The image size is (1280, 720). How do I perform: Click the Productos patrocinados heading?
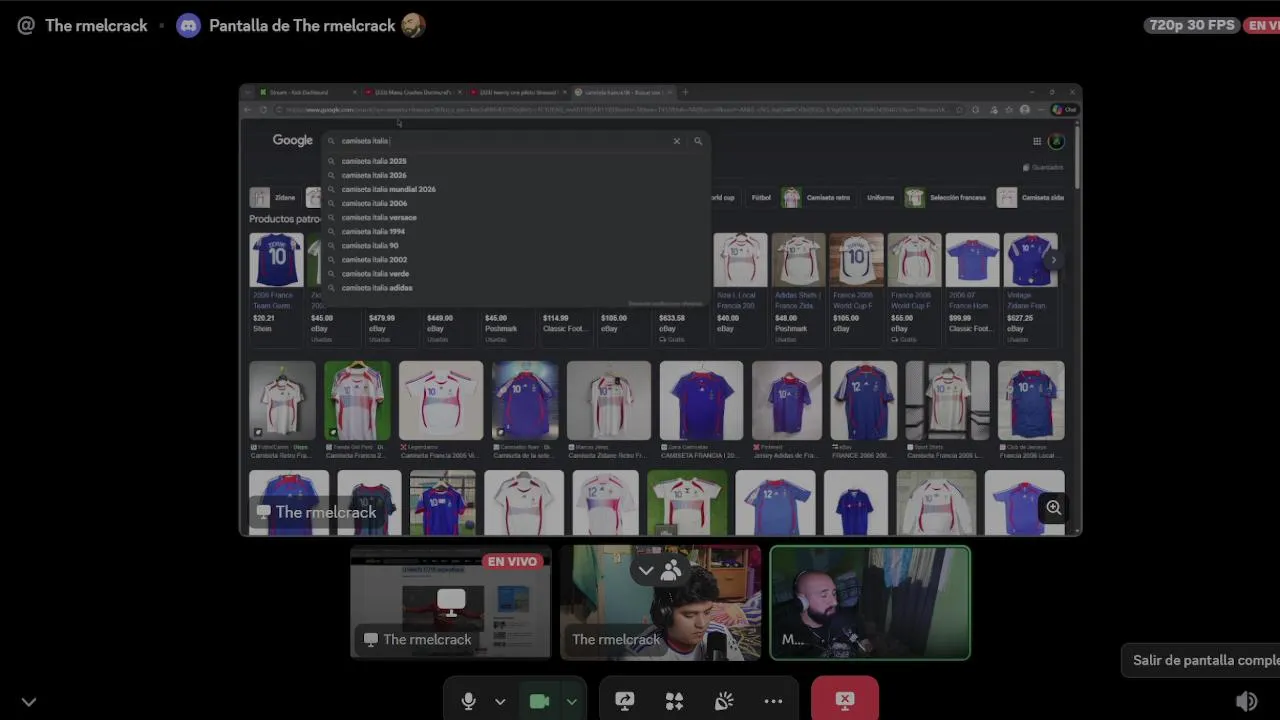click(x=285, y=219)
